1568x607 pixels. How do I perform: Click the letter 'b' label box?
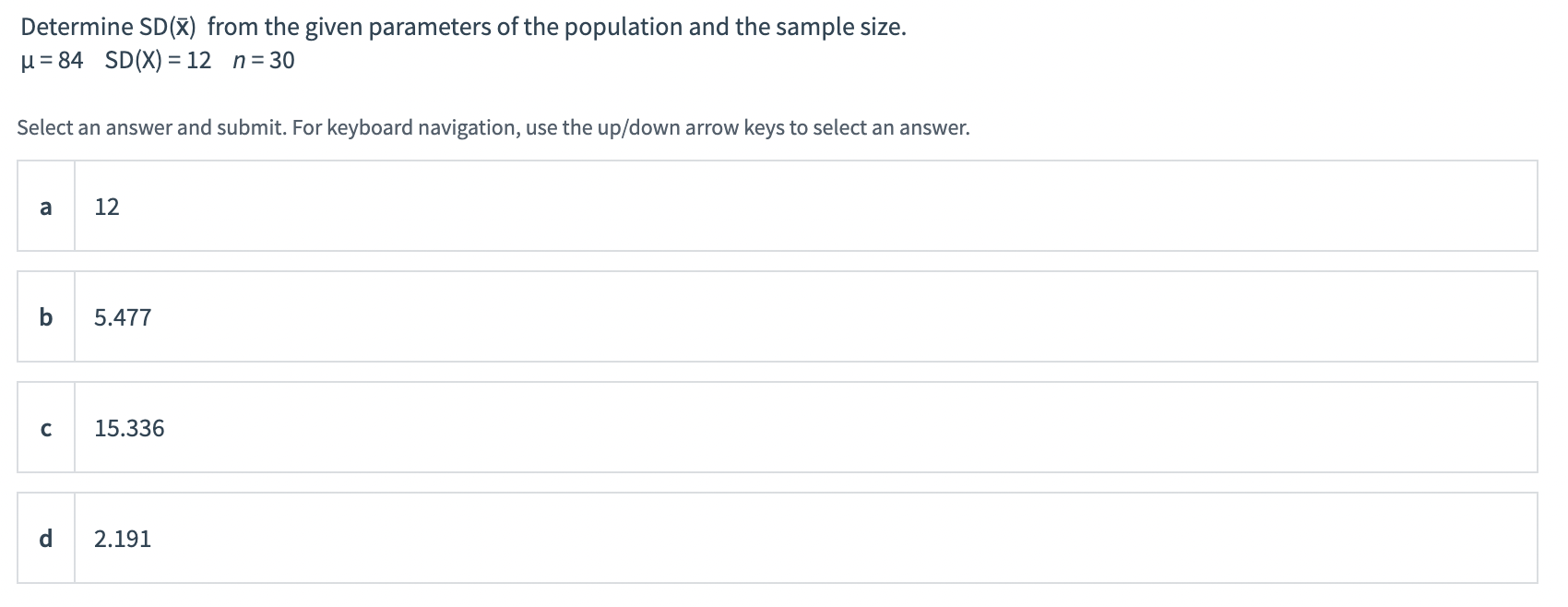(45, 316)
